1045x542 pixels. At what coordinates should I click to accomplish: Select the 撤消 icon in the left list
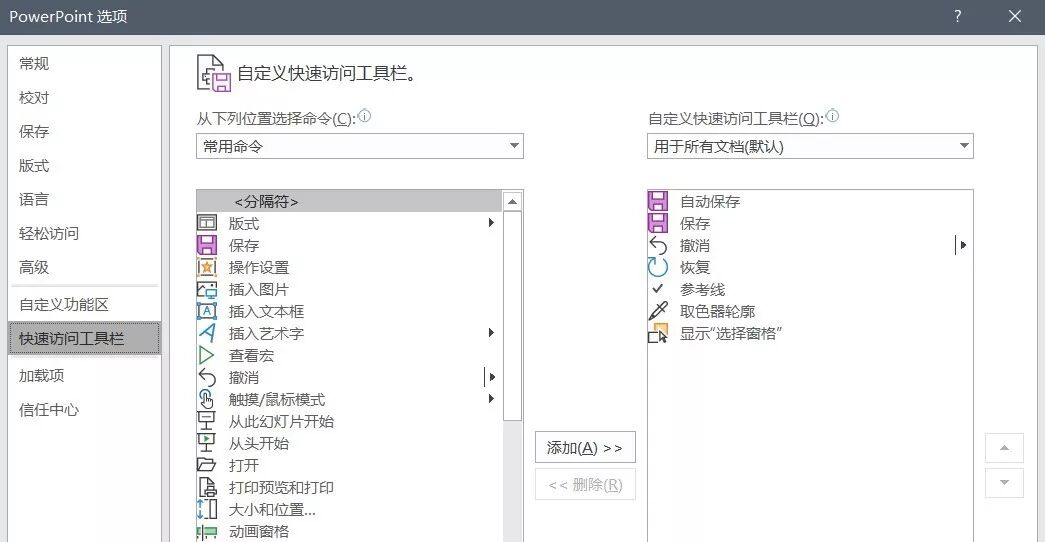point(207,377)
